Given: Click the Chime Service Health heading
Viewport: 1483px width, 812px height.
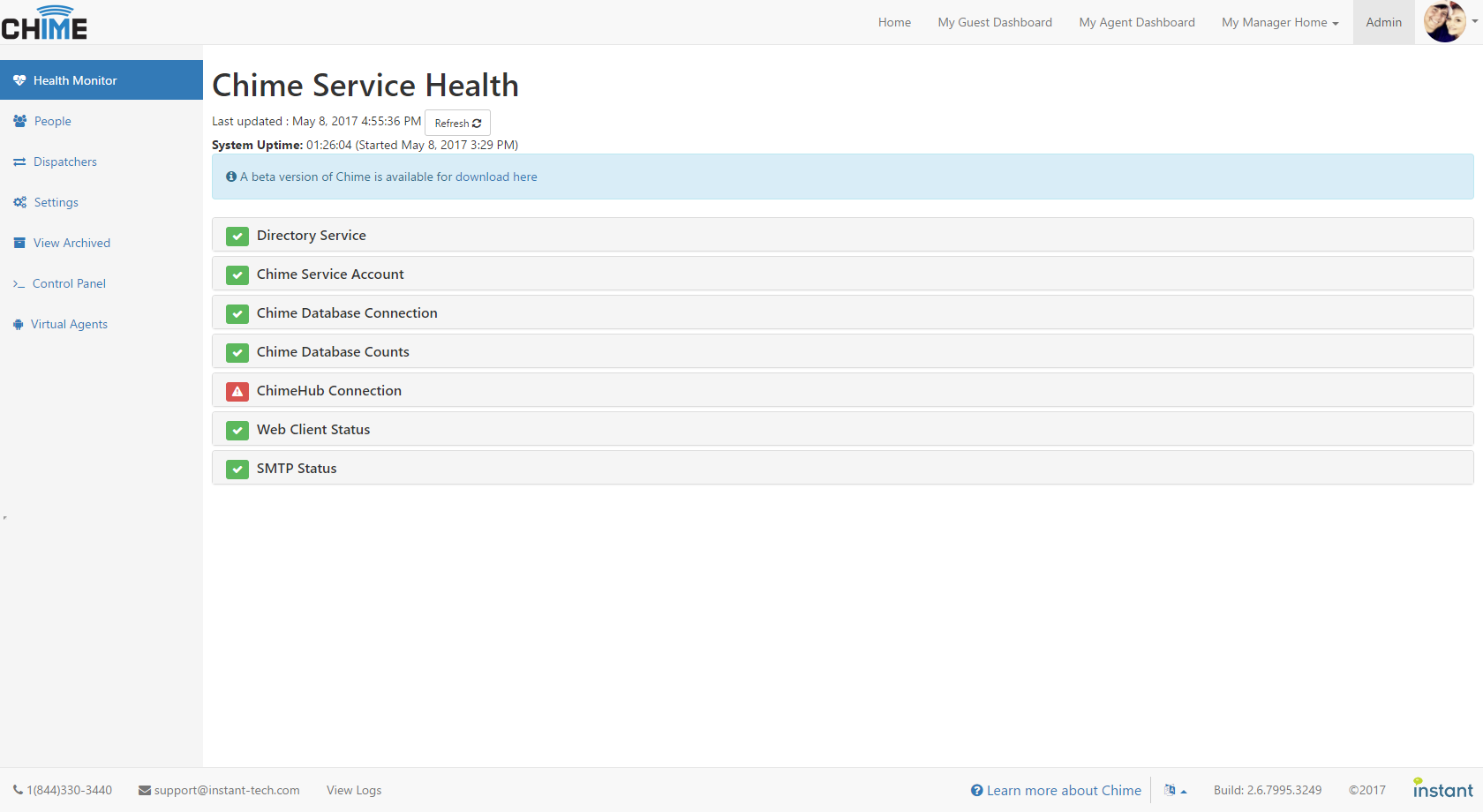Looking at the screenshot, I should (365, 85).
